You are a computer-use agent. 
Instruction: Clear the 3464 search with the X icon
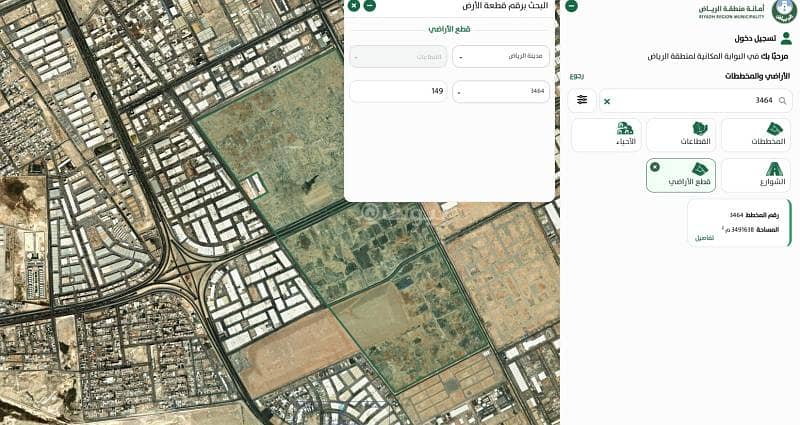(x=607, y=102)
